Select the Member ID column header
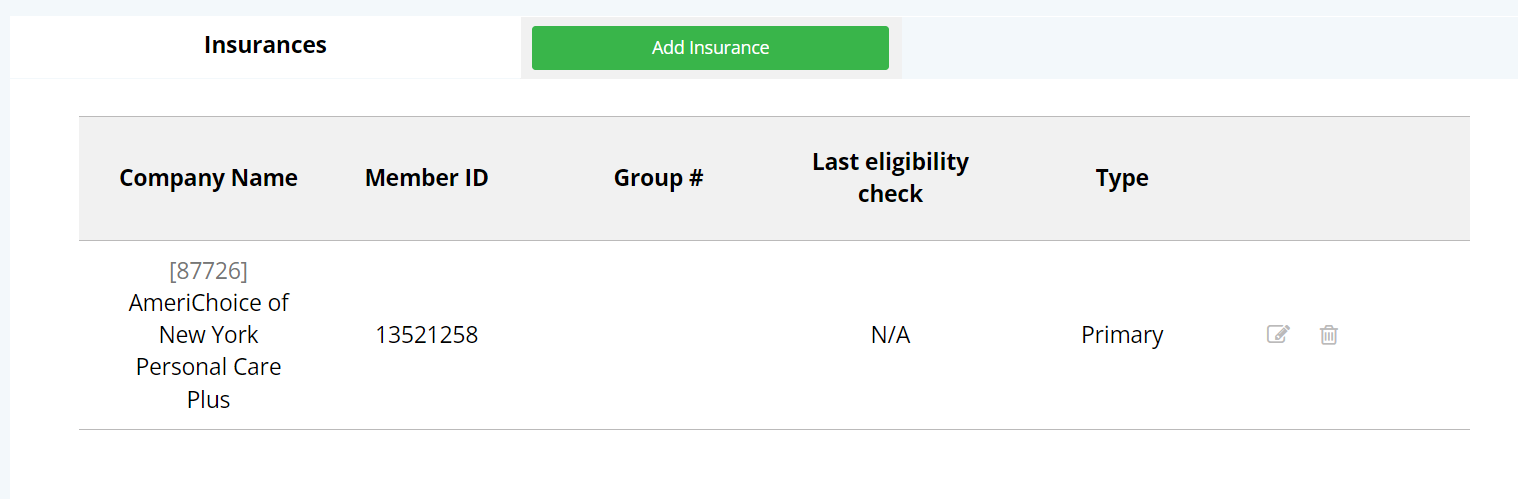 point(427,178)
